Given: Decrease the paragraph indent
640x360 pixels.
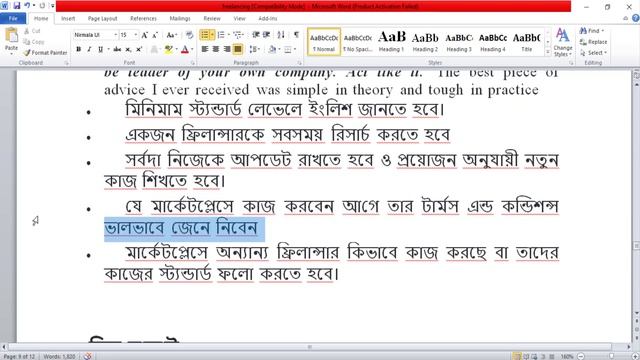Looking at the screenshot, I should 256,35.
